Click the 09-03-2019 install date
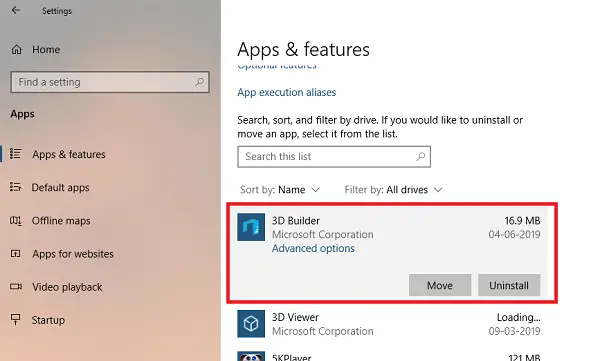600x361 pixels. click(x=514, y=331)
